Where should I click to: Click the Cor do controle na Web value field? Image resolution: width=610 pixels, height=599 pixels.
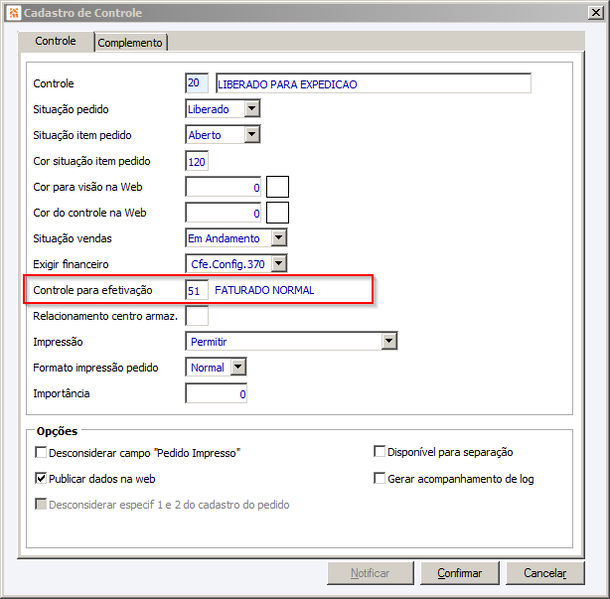tap(223, 213)
